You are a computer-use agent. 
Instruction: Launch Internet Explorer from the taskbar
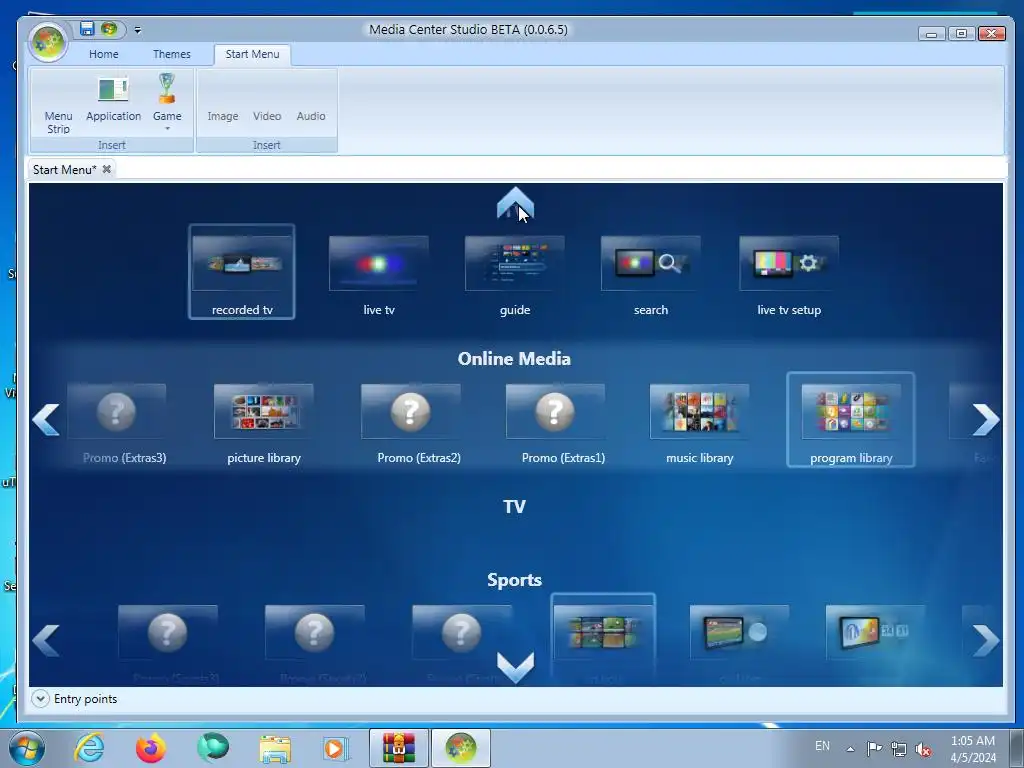(x=89, y=748)
